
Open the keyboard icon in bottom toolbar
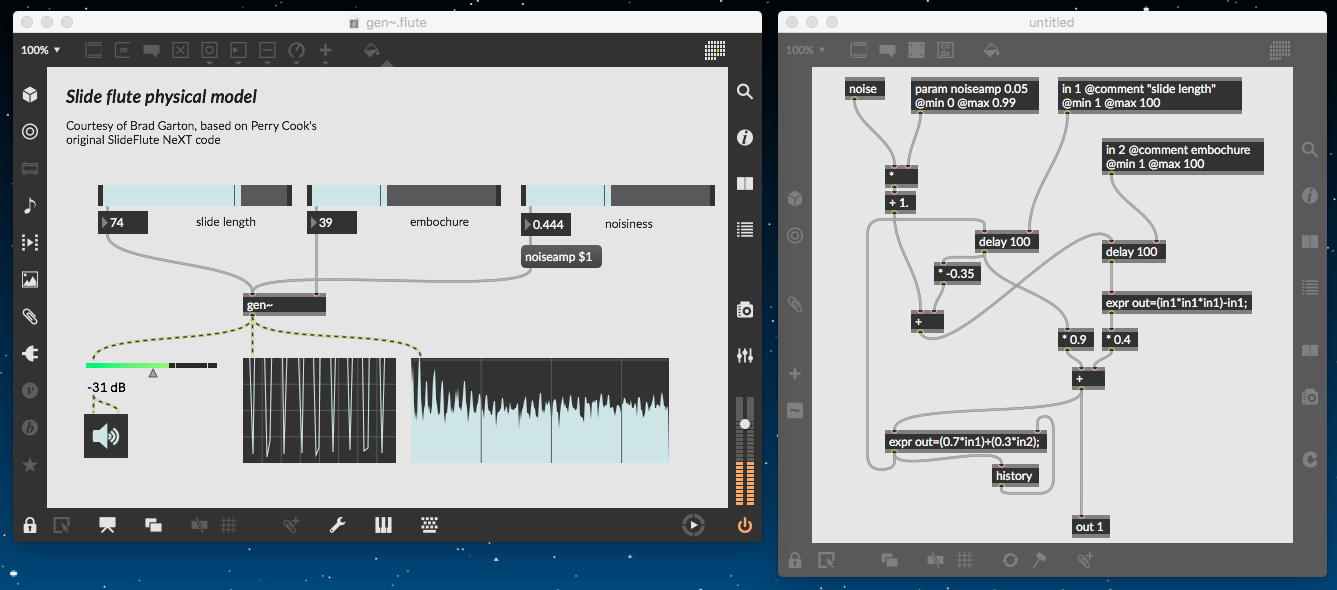(429, 525)
